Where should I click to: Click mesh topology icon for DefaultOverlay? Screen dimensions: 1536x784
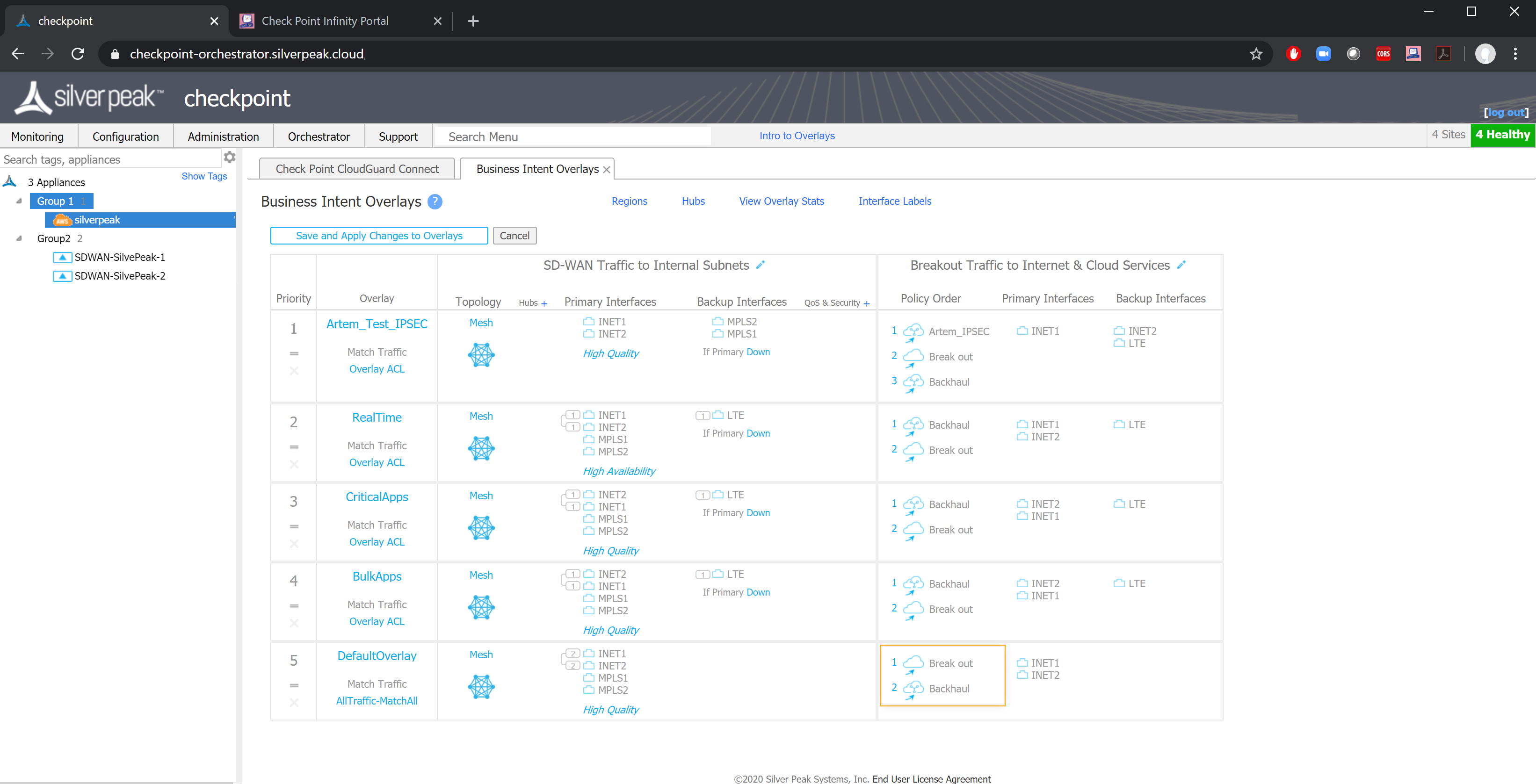coord(481,686)
